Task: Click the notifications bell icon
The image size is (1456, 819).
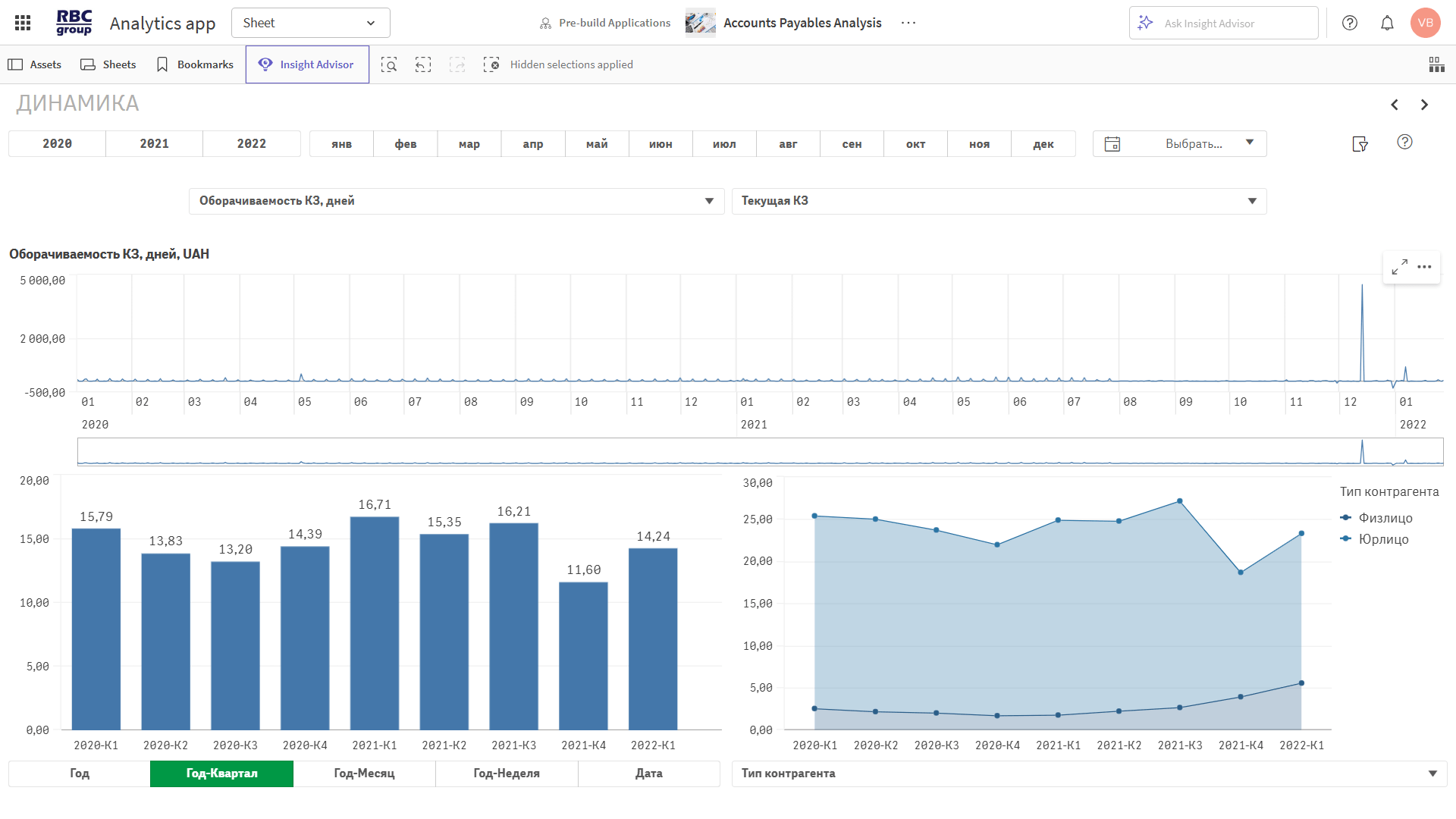Action: (x=1387, y=23)
